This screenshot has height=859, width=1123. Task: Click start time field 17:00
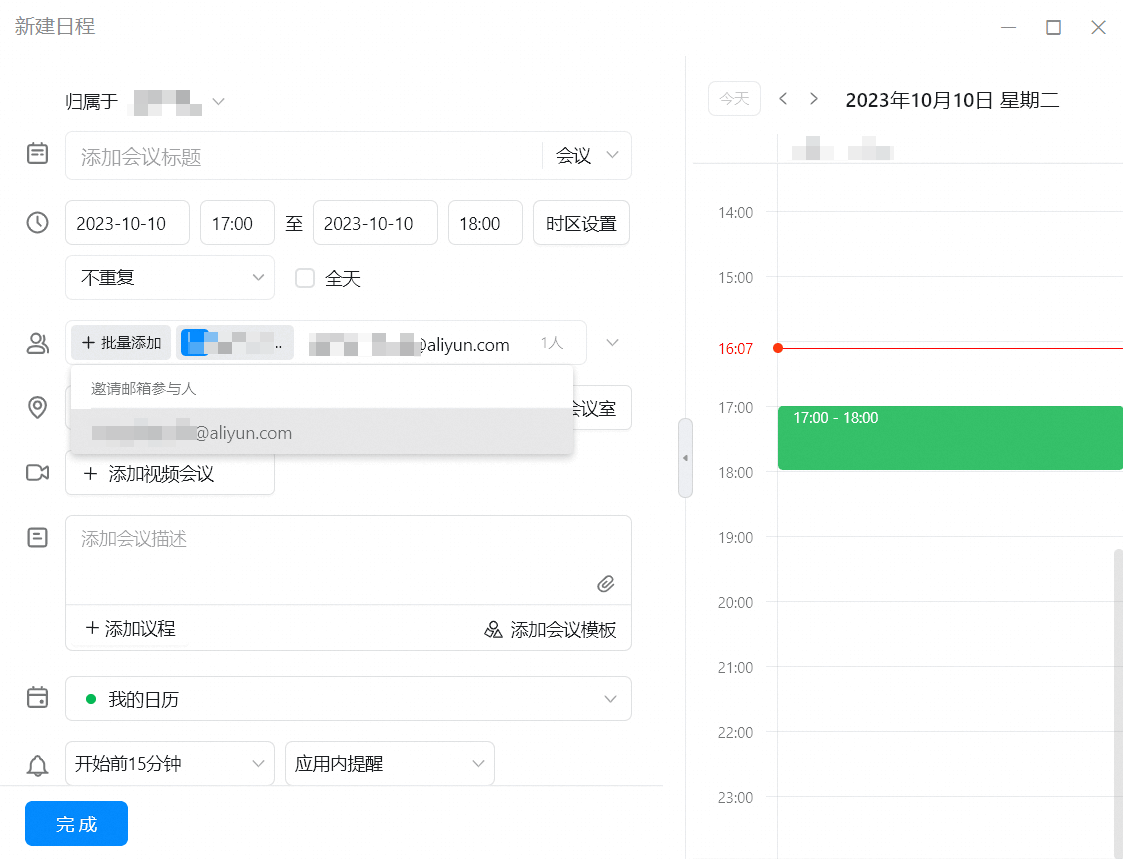coord(237,223)
